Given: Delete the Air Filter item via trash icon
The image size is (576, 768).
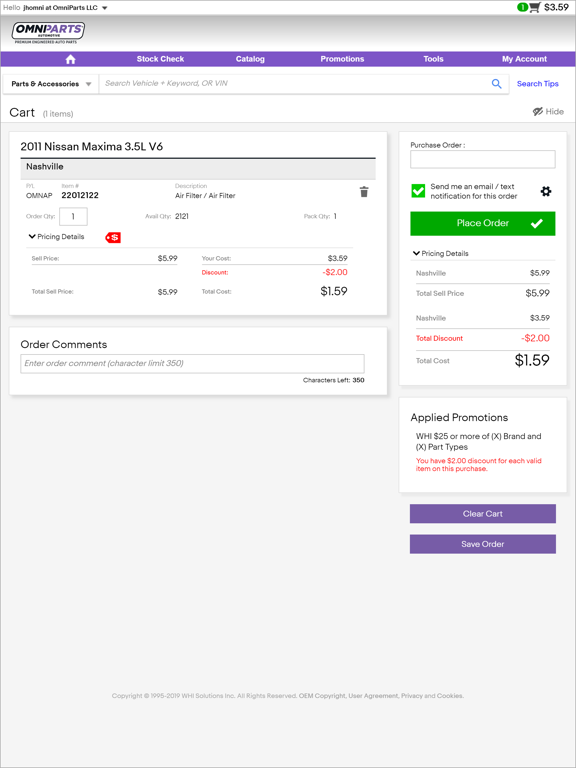Looking at the screenshot, I should [364, 192].
